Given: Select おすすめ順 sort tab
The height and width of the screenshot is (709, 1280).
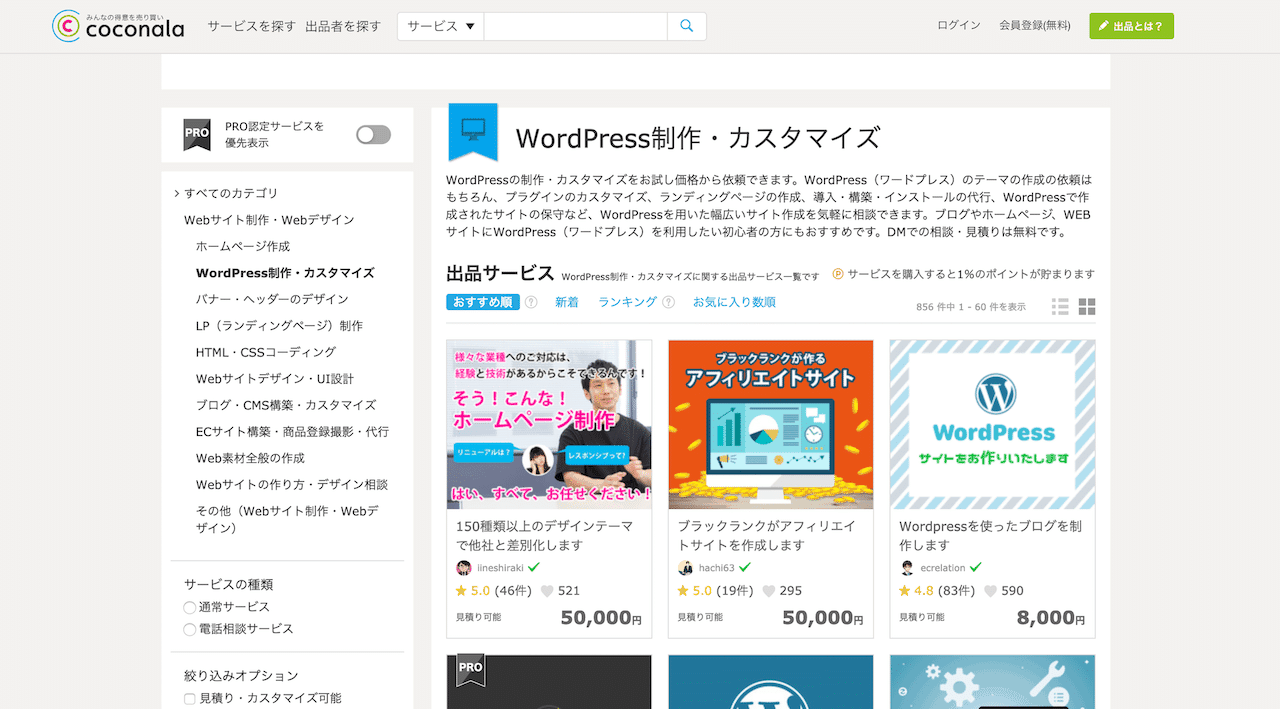Looking at the screenshot, I should [x=483, y=302].
